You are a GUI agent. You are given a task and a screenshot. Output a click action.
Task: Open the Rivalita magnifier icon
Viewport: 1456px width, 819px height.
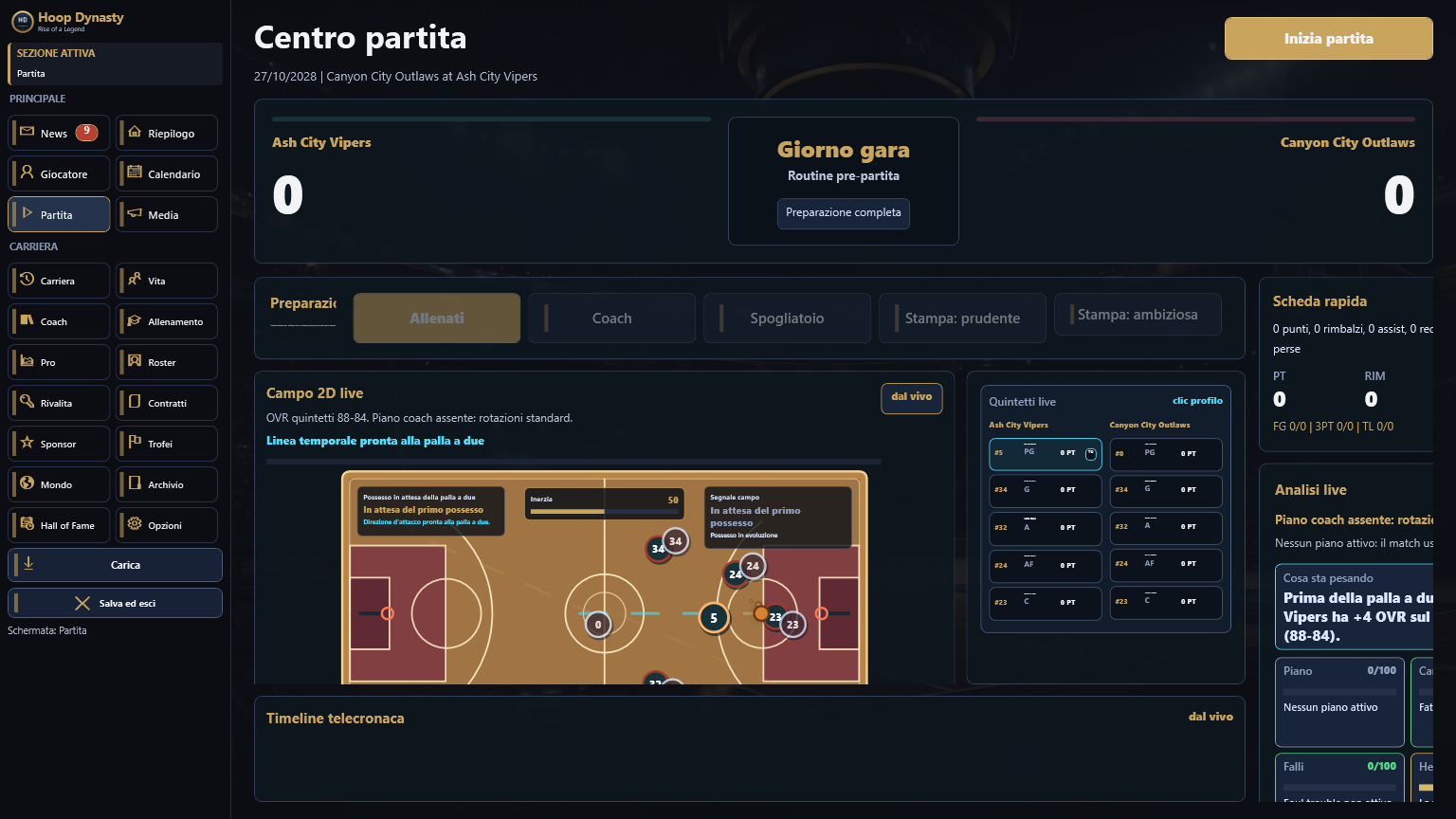pos(27,402)
